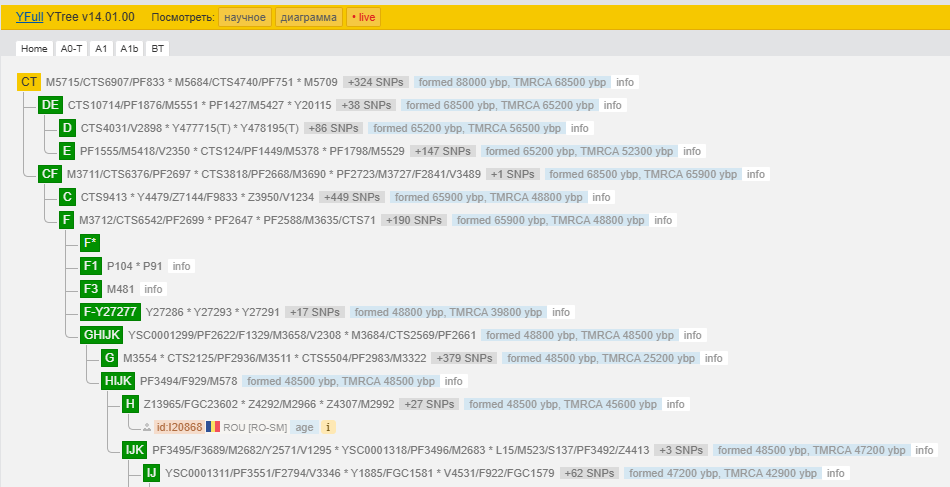Image resolution: width=950 pixels, height=487 pixels.
Task: Switch to the диаграмма view
Action: coord(309,17)
